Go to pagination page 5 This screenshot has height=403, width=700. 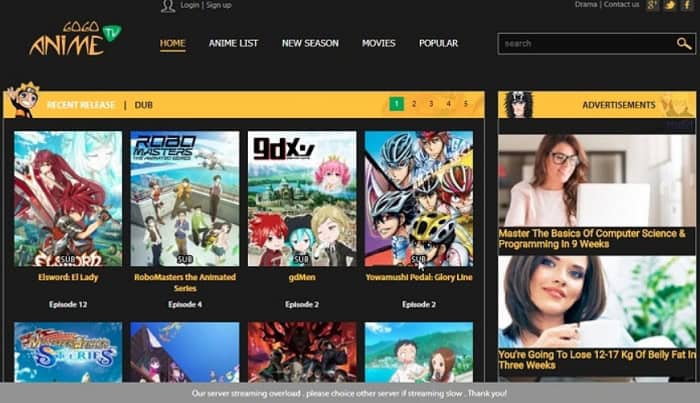(x=466, y=104)
